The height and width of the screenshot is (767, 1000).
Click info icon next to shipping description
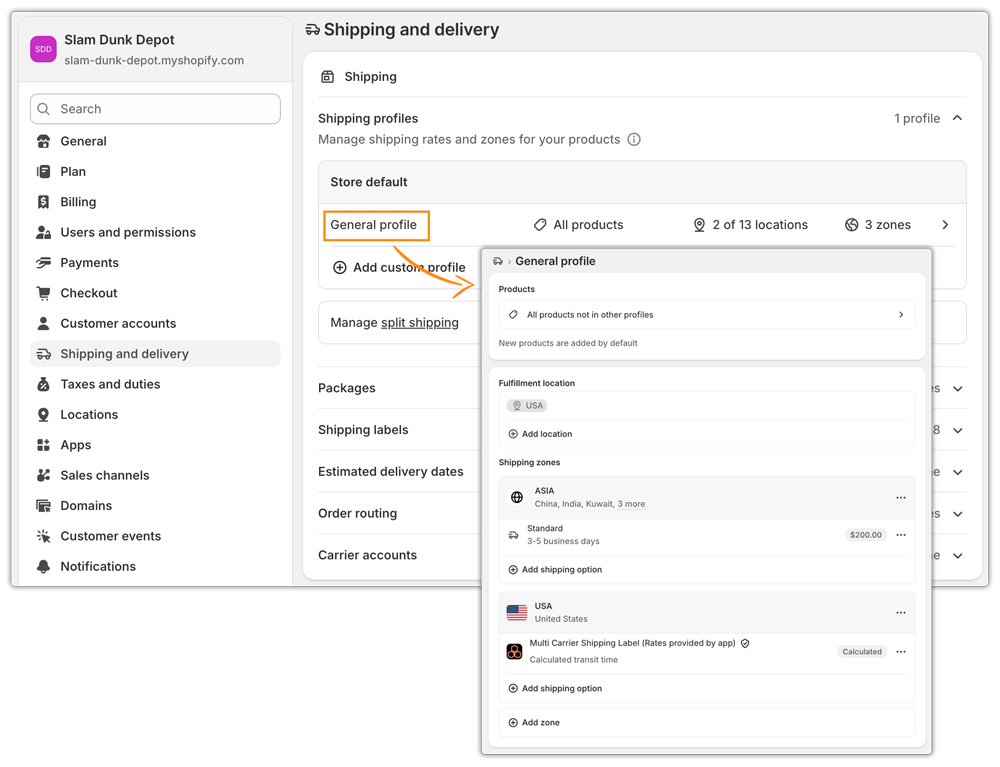click(634, 140)
